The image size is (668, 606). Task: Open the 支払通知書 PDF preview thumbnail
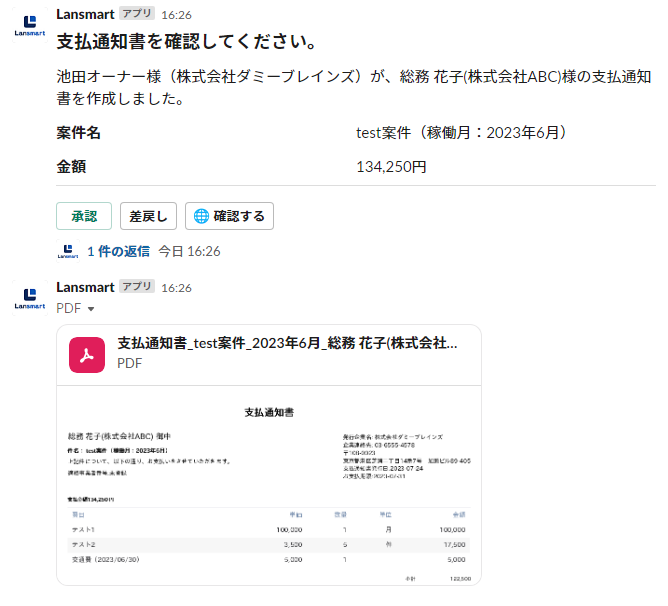[269, 485]
